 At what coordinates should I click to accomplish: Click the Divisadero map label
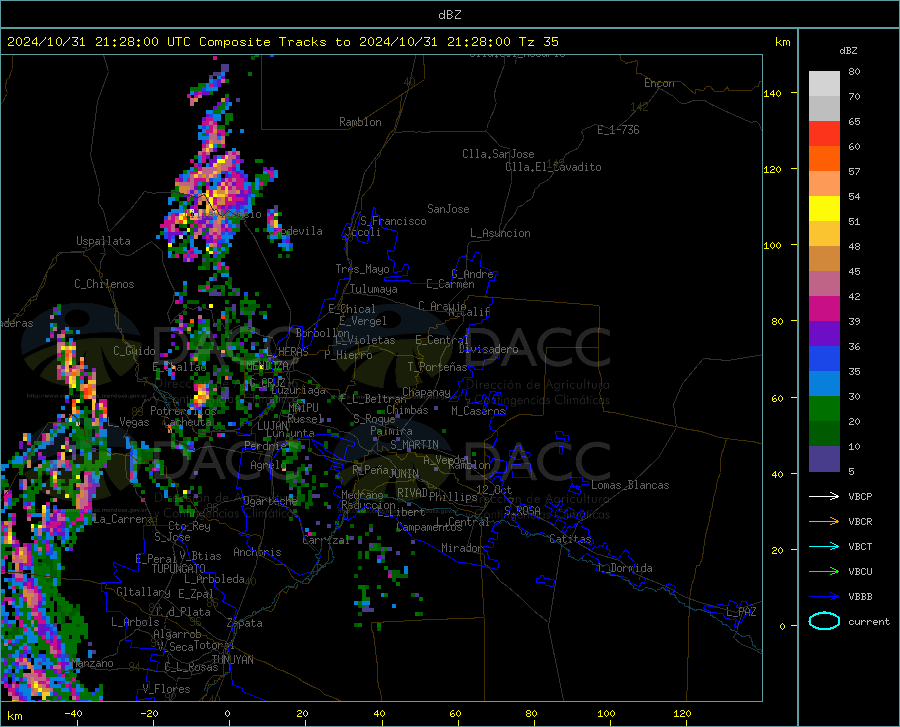coord(488,349)
